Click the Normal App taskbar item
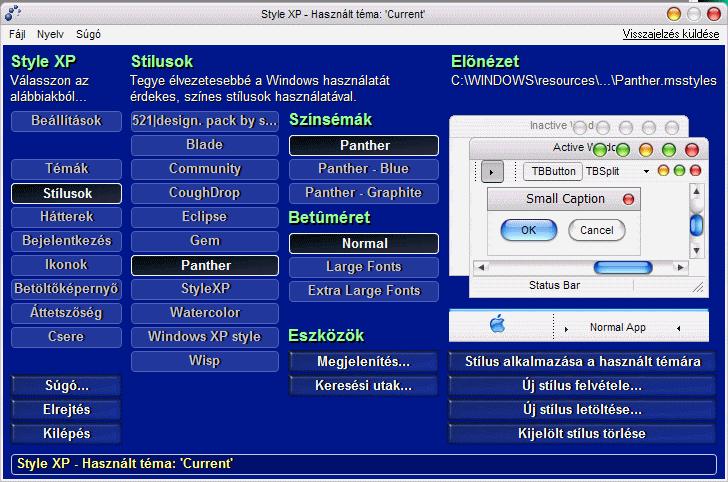The width and height of the screenshot is (728, 482). click(618, 328)
